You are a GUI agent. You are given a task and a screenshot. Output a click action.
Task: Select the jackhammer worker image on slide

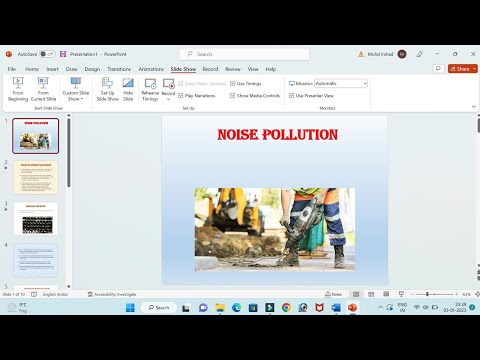(x=275, y=229)
